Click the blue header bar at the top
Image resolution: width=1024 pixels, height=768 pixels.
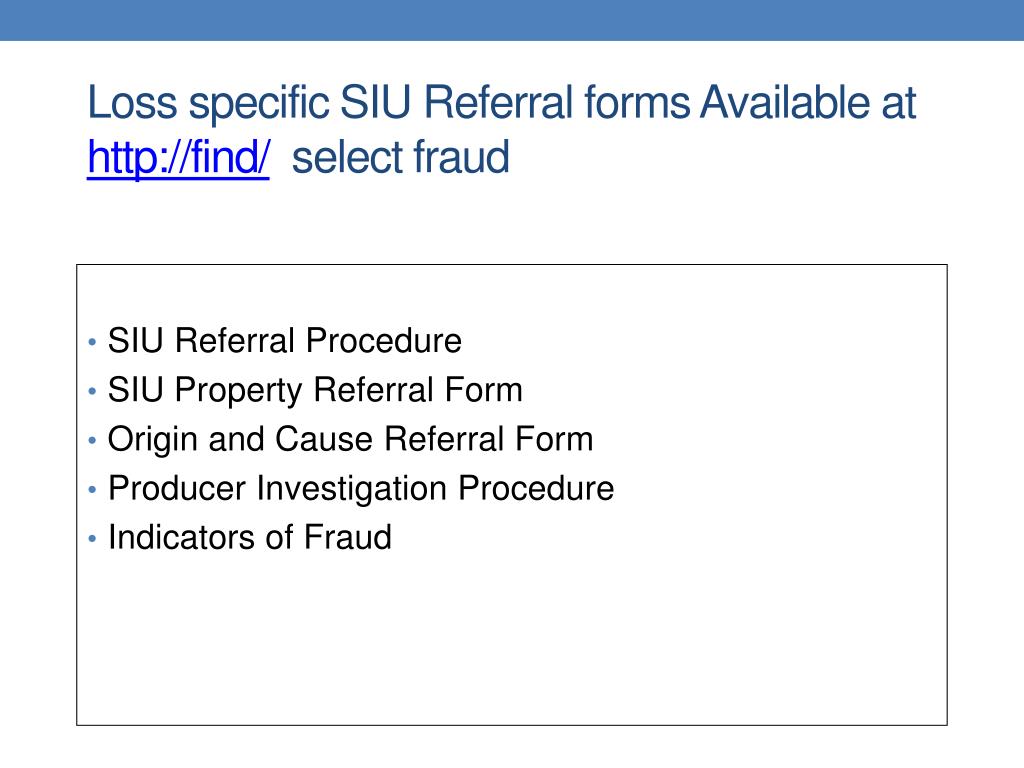coord(512,20)
